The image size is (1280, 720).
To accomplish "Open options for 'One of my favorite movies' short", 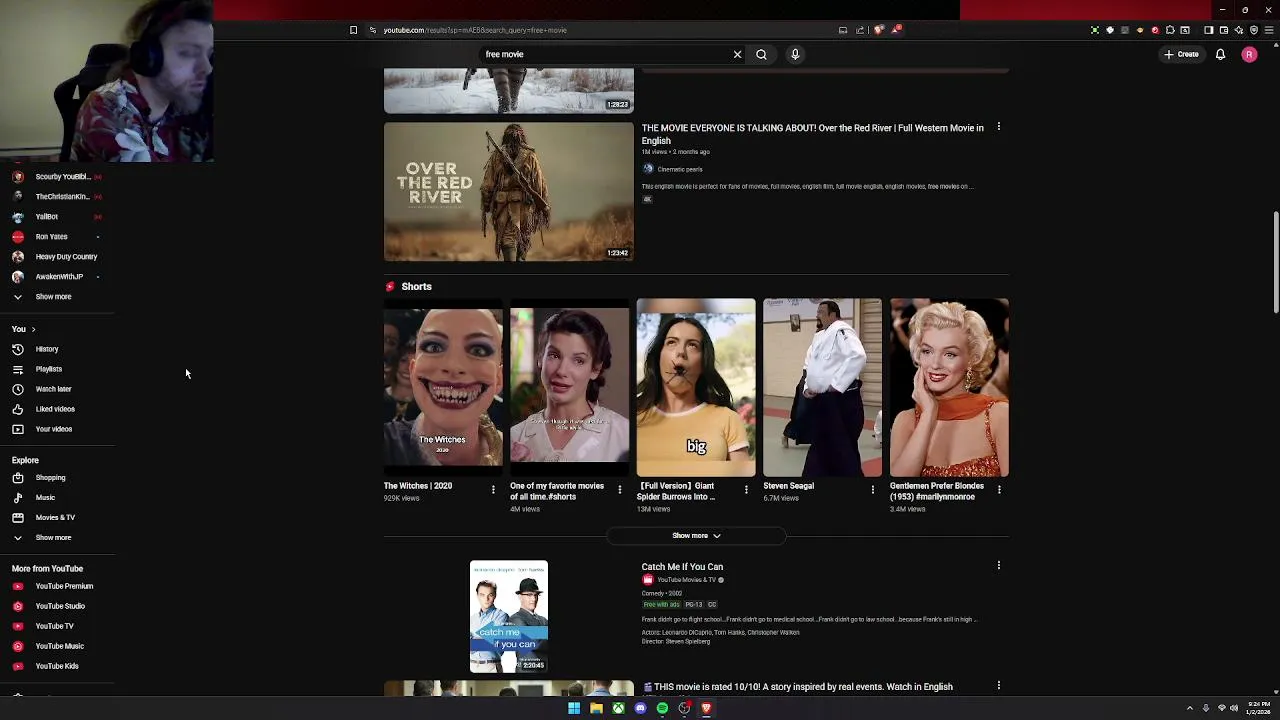I will point(619,489).
